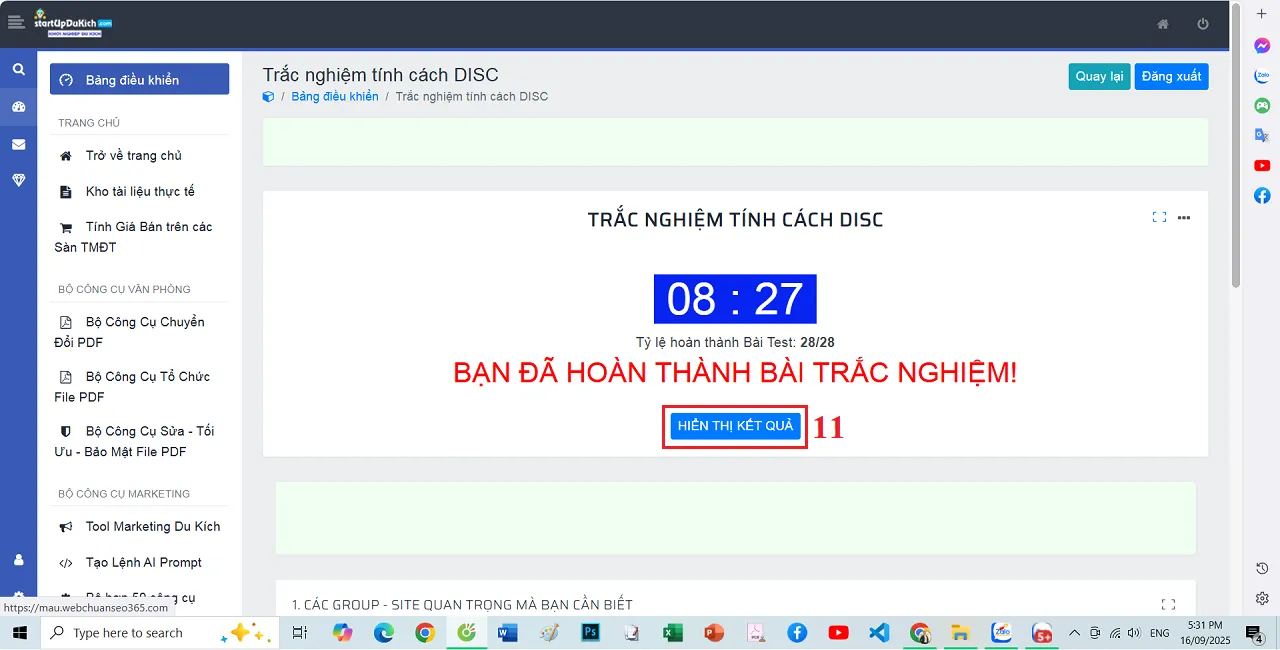
Task: Open Excel on the taskbar
Action: (673, 633)
